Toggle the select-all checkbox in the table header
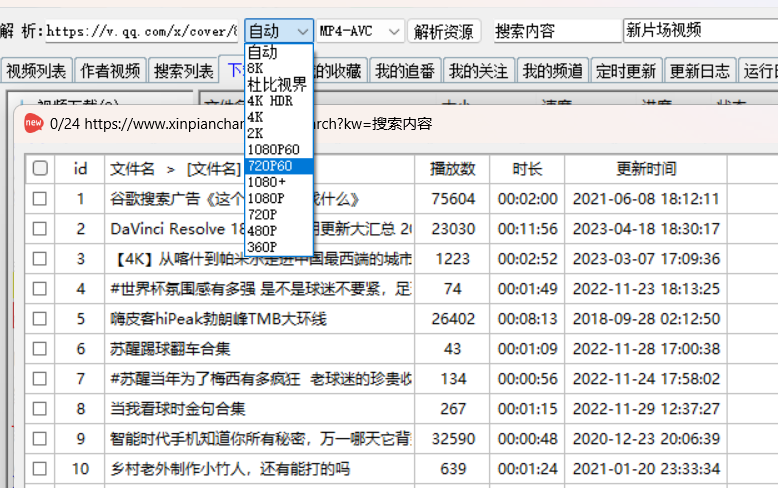778x488 pixels. (40, 169)
